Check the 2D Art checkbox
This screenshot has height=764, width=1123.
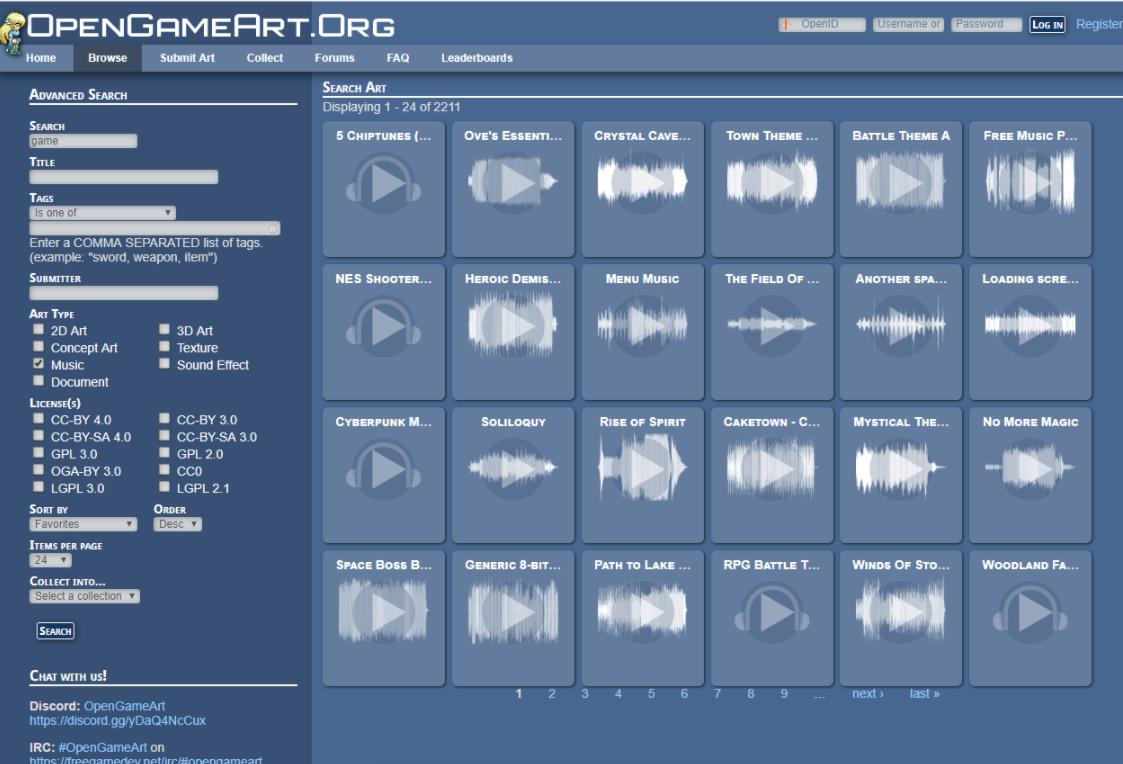(x=39, y=329)
